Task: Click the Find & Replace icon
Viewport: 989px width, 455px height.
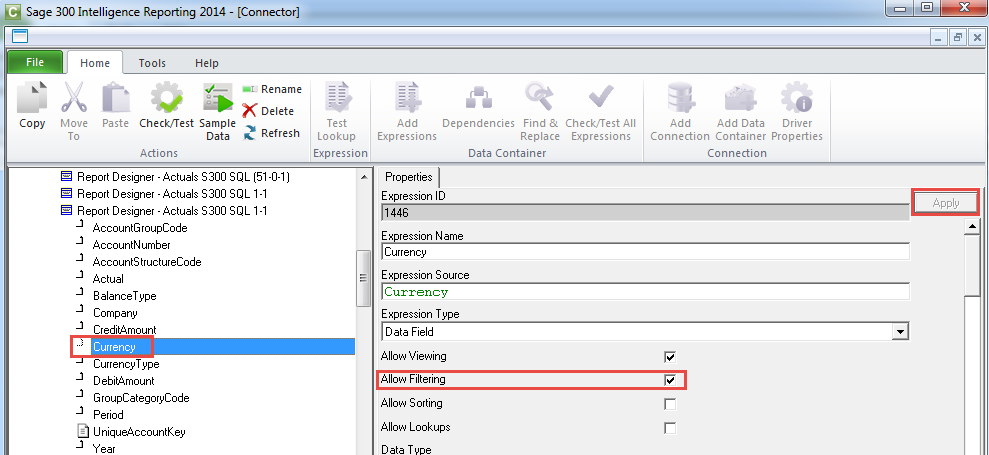Action: [x=539, y=98]
